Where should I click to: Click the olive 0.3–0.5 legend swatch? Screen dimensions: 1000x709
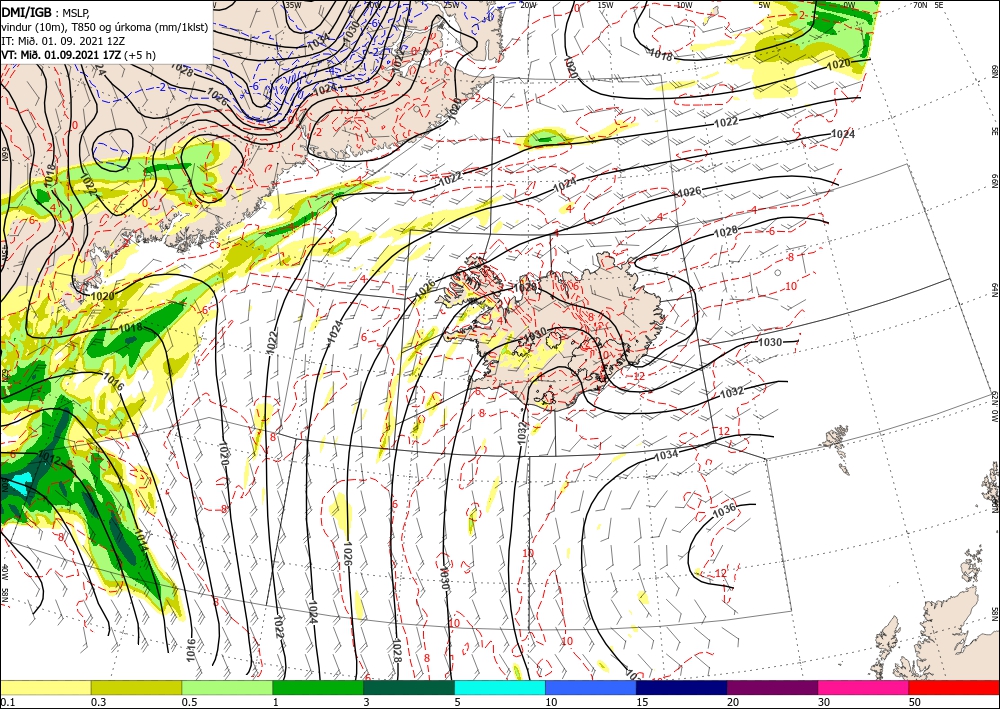[x=136, y=687]
